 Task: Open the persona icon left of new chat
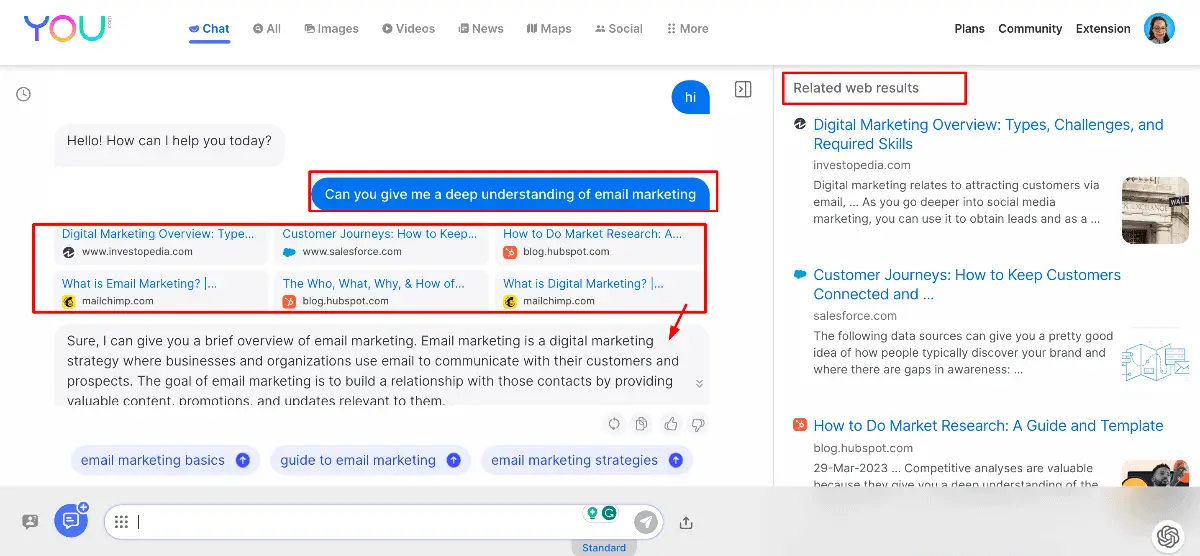(x=30, y=522)
